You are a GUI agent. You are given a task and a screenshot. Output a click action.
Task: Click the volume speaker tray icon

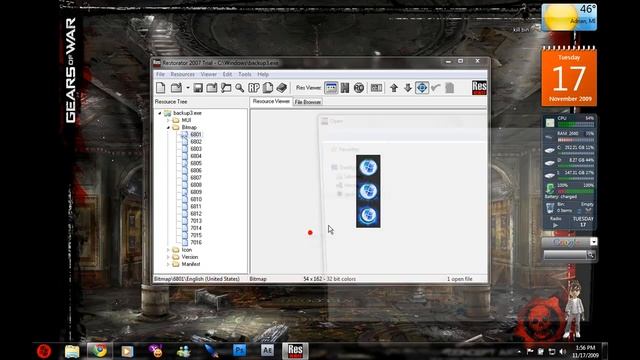click(x=563, y=351)
